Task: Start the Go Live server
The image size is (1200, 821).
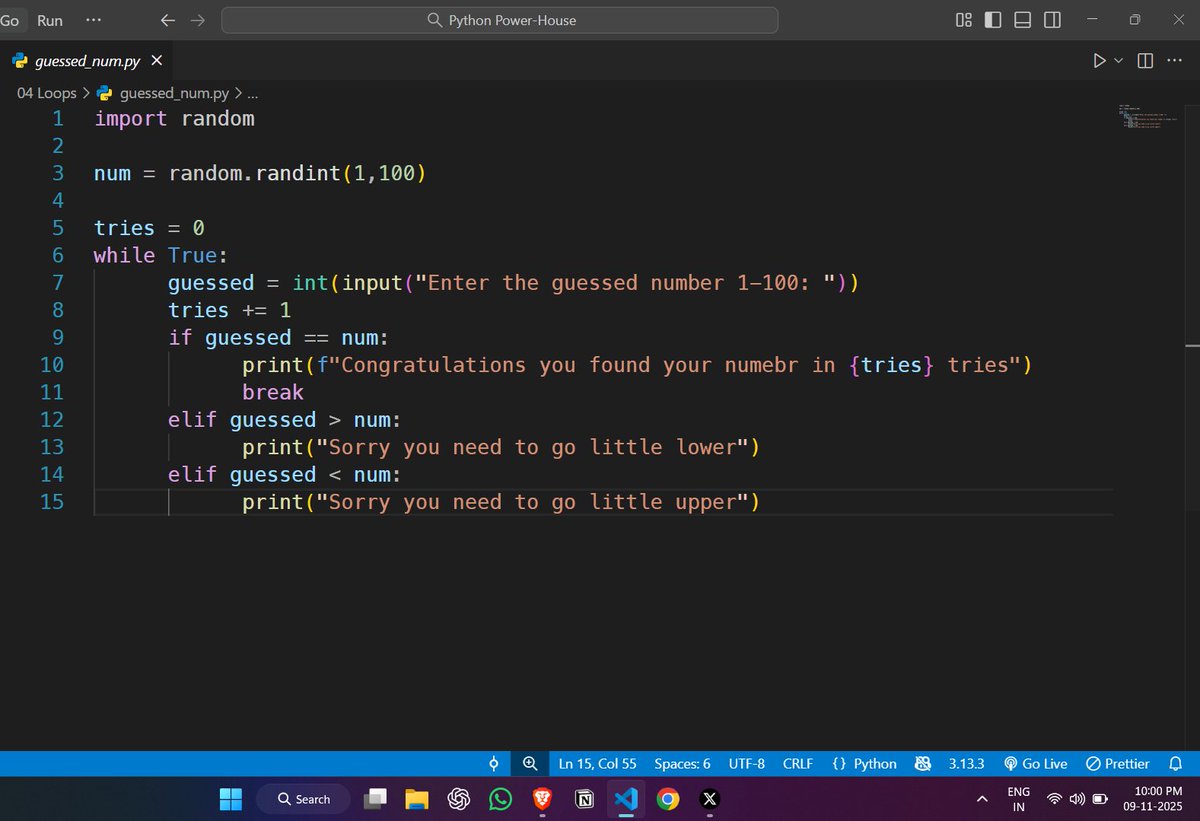Action: 1035,764
